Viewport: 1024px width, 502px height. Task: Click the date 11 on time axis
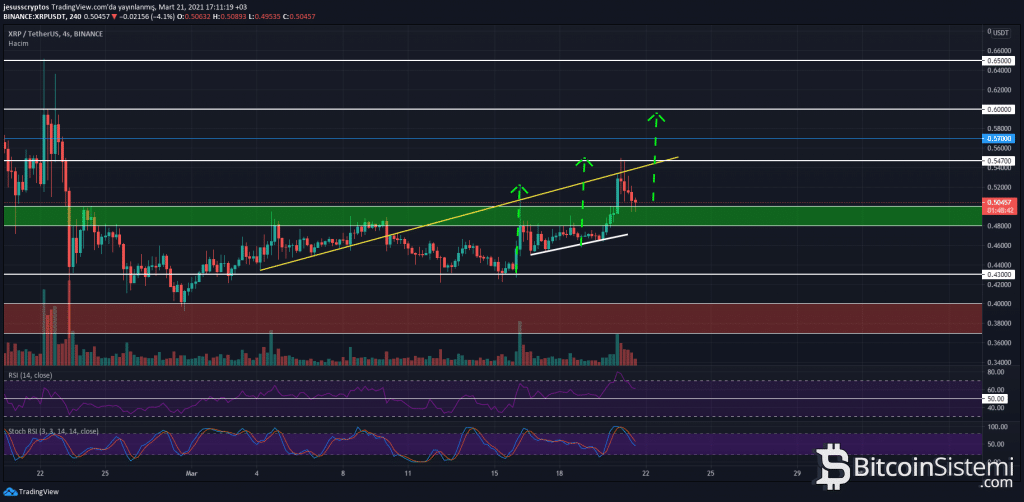point(408,472)
